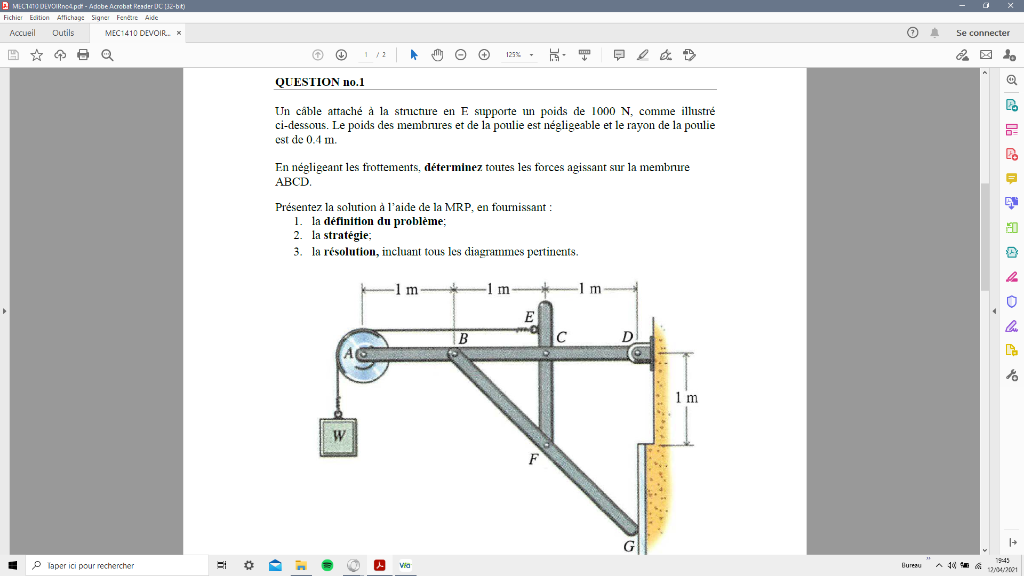Open Combine Files tool in right panel

(x=1012, y=203)
